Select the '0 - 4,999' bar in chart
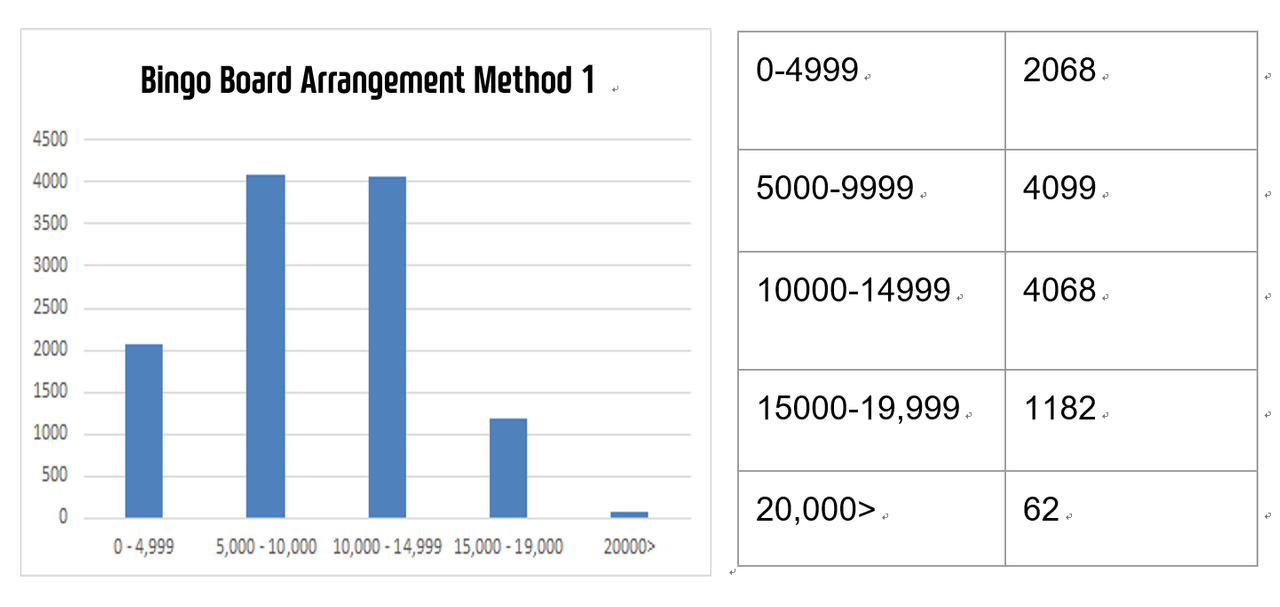 coord(144,431)
